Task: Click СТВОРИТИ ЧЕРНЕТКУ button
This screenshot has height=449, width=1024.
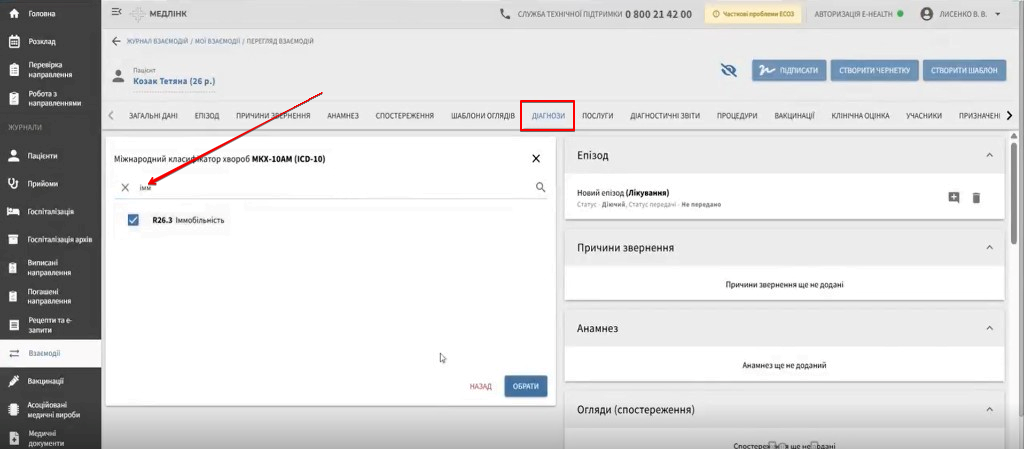Action: point(874,70)
